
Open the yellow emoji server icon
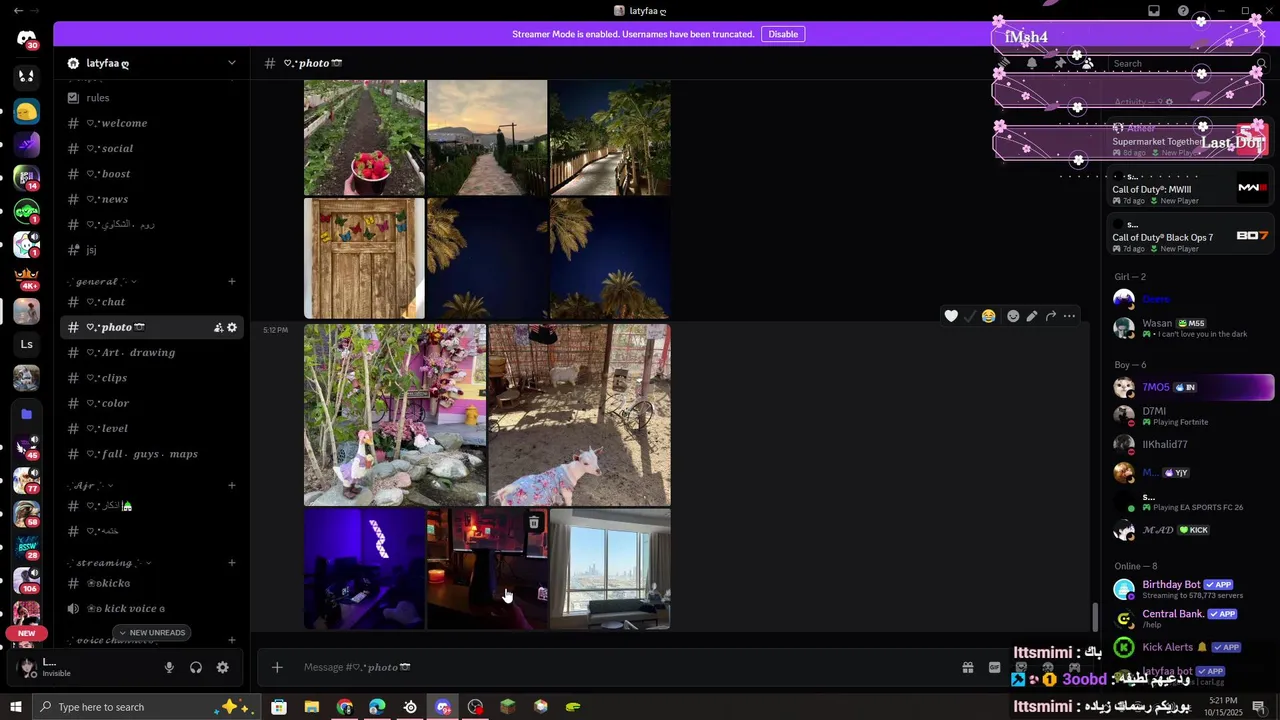(x=26, y=112)
